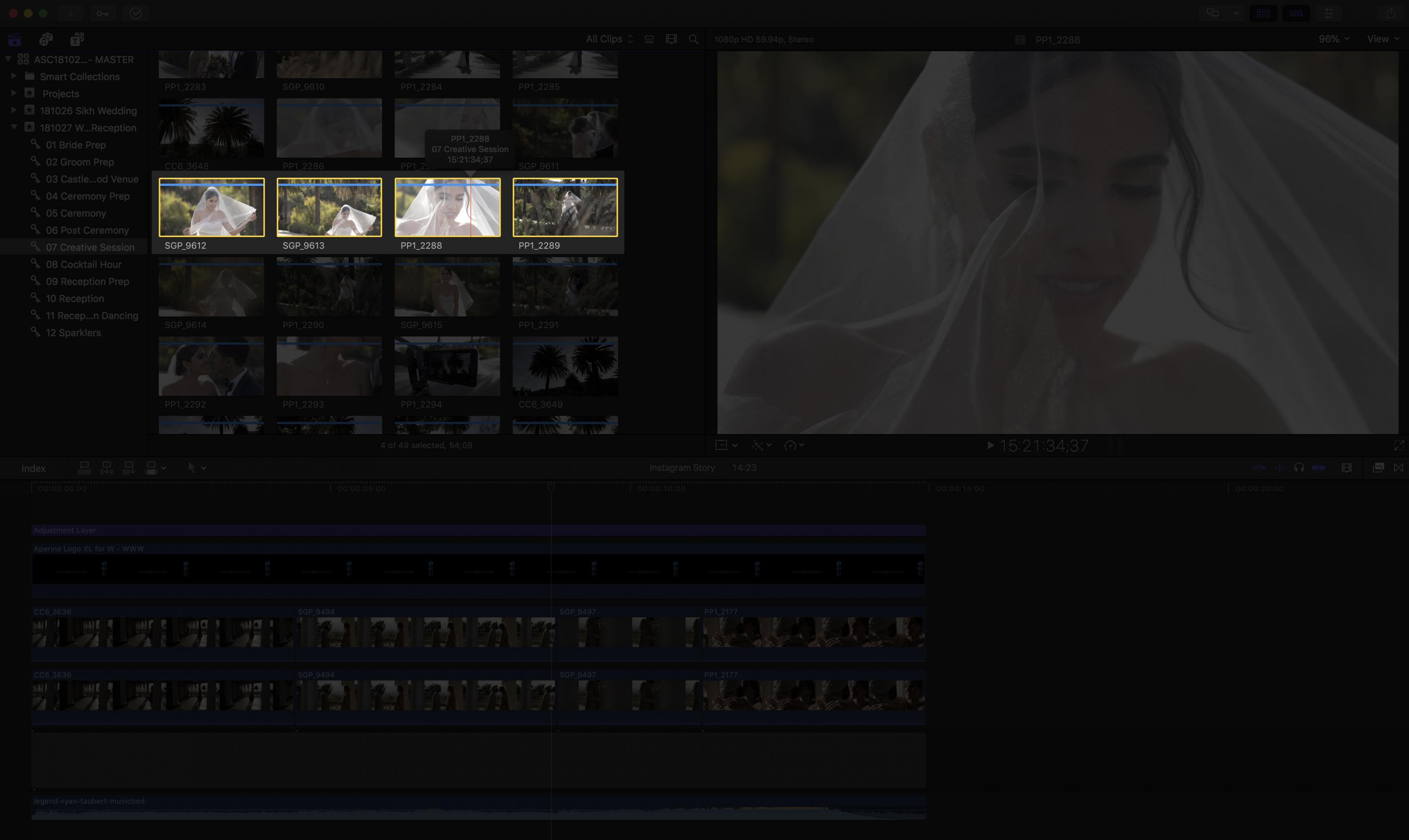Click viewer fullscreen expand arrows
The width and height of the screenshot is (1409, 840).
click(x=1399, y=445)
